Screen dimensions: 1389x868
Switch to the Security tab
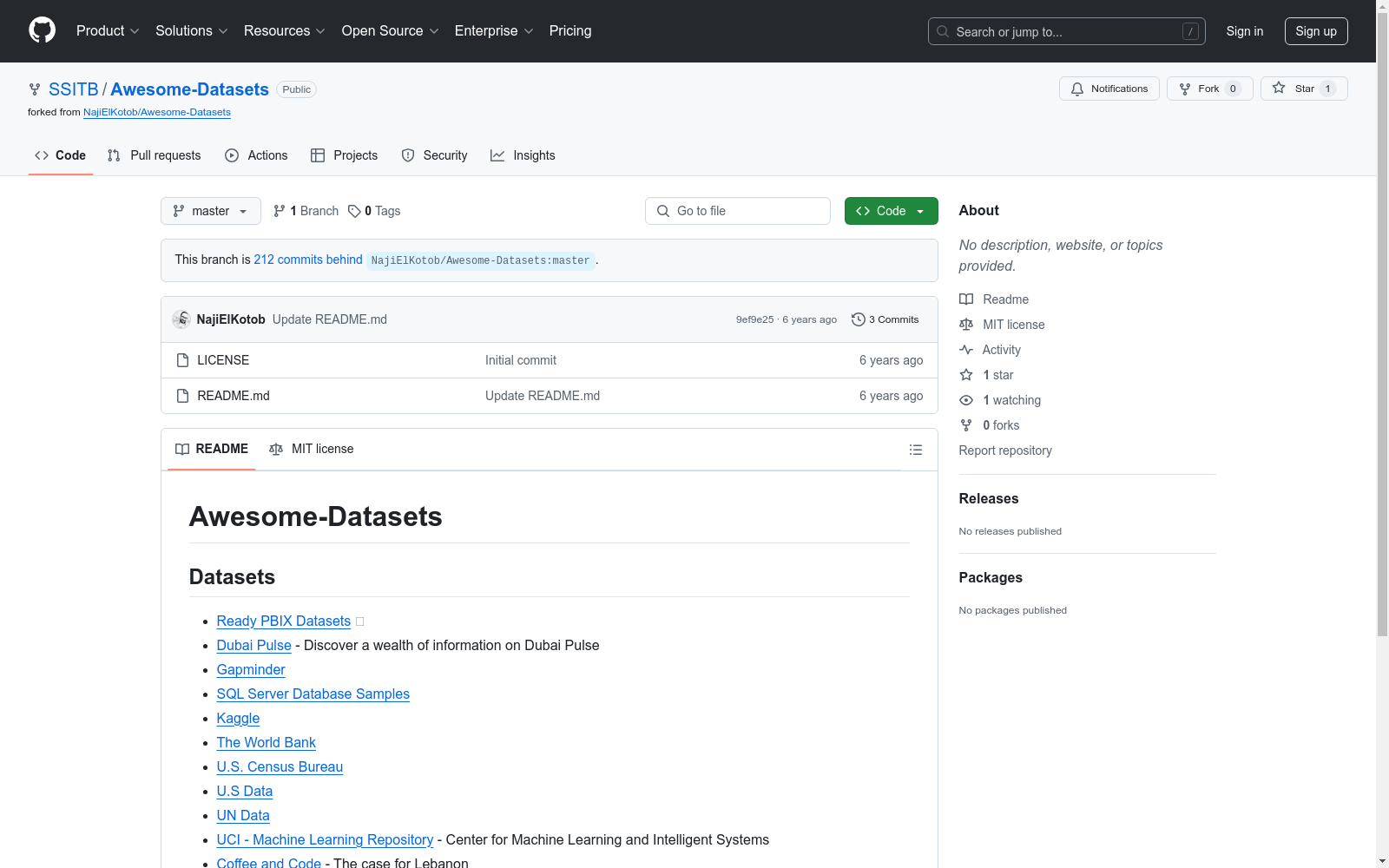[434, 155]
